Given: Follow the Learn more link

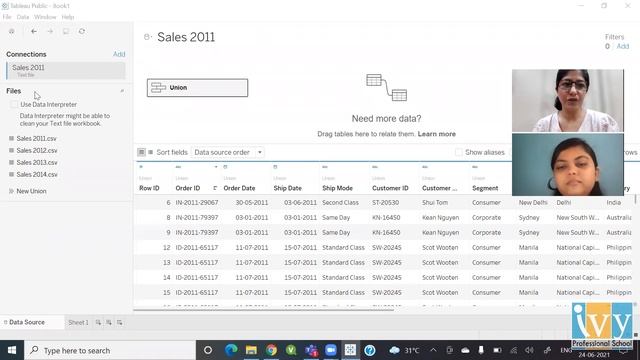Looking at the screenshot, I should tap(437, 134).
